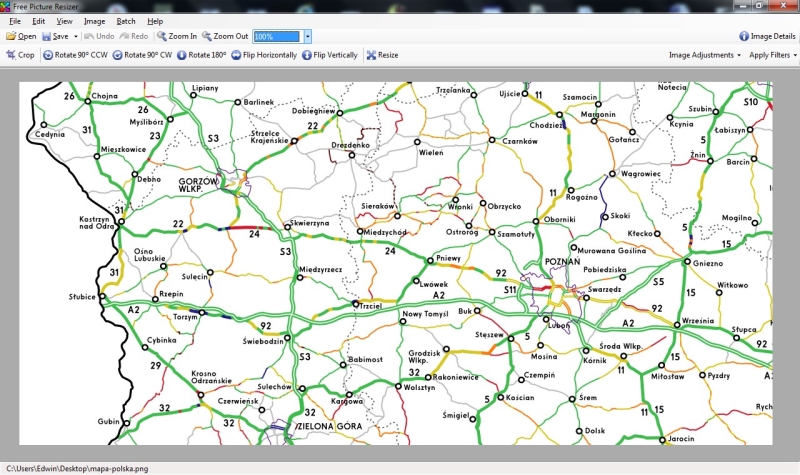Expand the Apply Filters dropdown
Screen dimensions: 800x475
pos(773,55)
